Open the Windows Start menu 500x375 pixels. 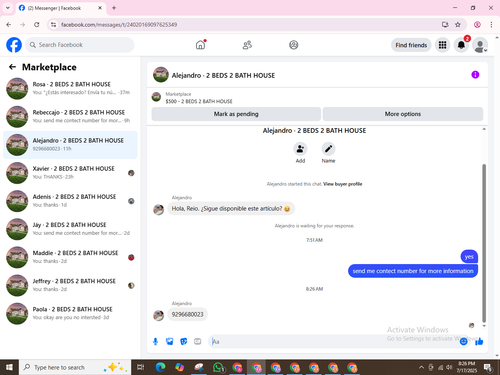pyautogui.click(x=9, y=367)
